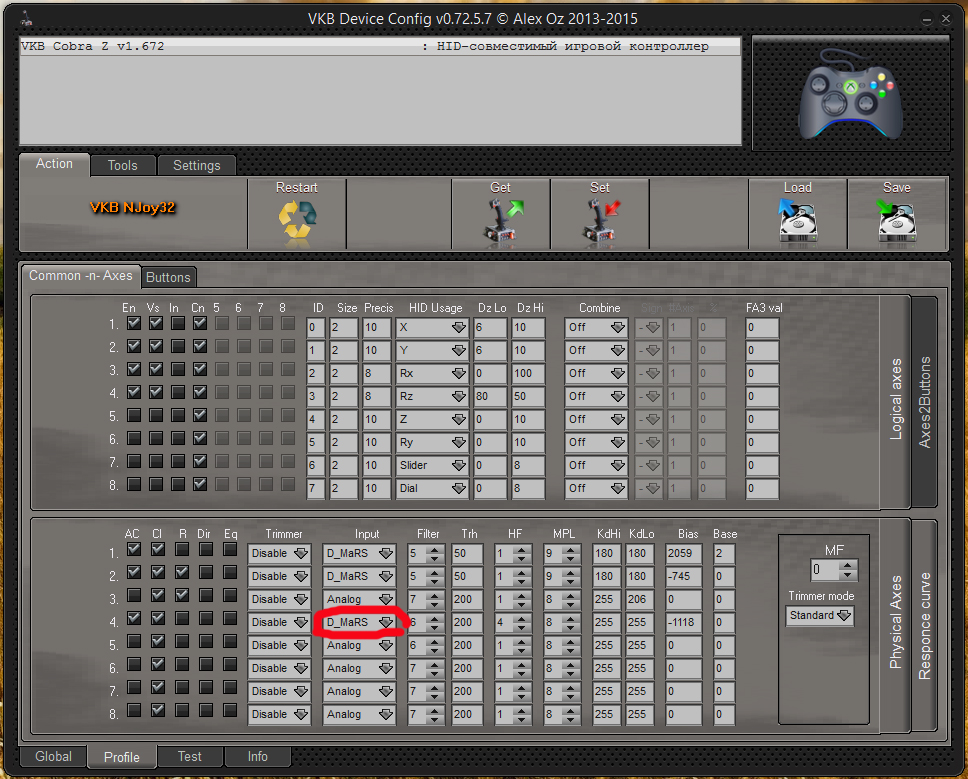The image size is (968, 779).
Task: Enable Dir checkbox for physical axis 4
Action: (x=206, y=618)
